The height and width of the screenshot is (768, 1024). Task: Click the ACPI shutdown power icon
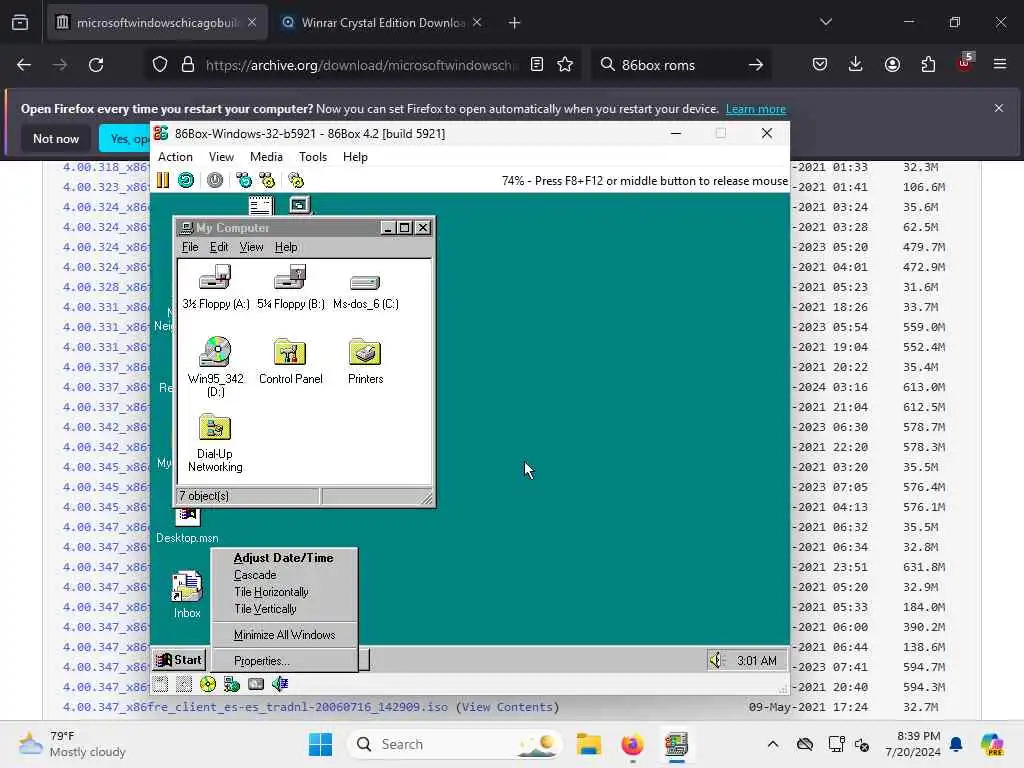coord(215,180)
